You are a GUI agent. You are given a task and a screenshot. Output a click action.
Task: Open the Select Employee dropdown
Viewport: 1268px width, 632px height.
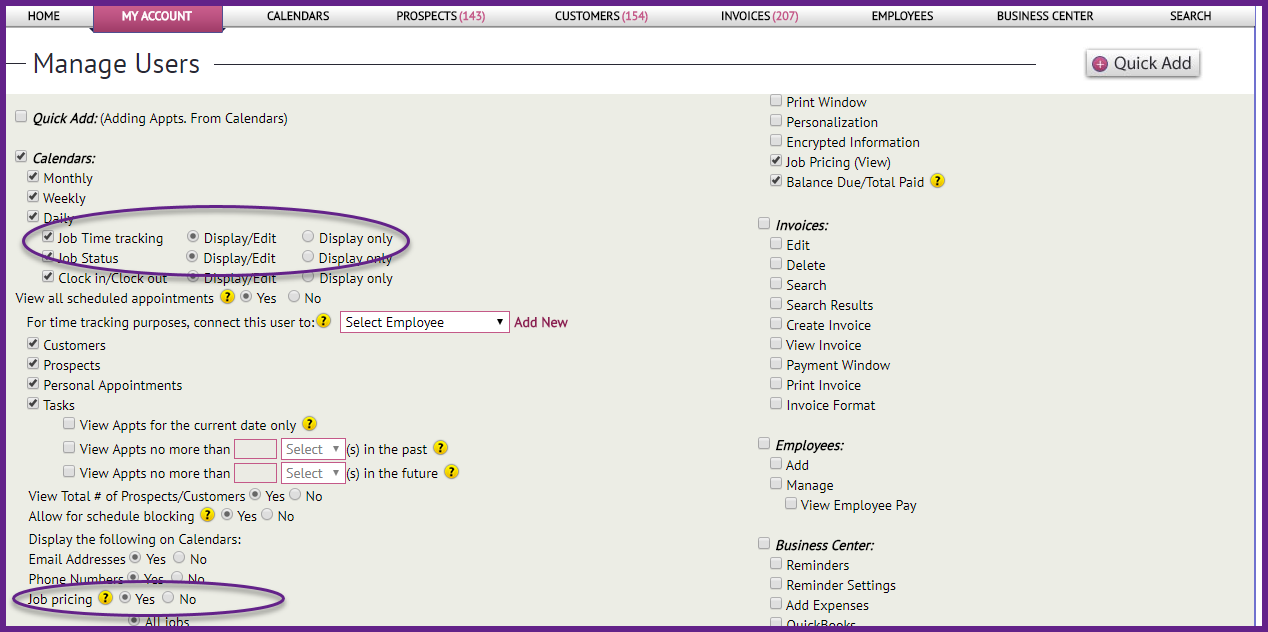point(425,322)
